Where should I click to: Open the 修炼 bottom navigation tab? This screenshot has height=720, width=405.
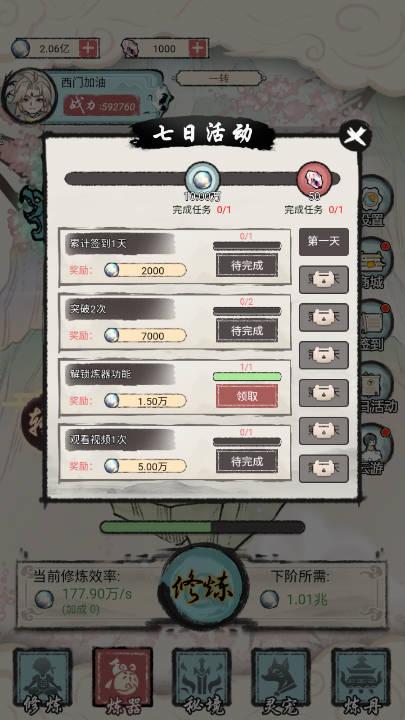(43, 678)
